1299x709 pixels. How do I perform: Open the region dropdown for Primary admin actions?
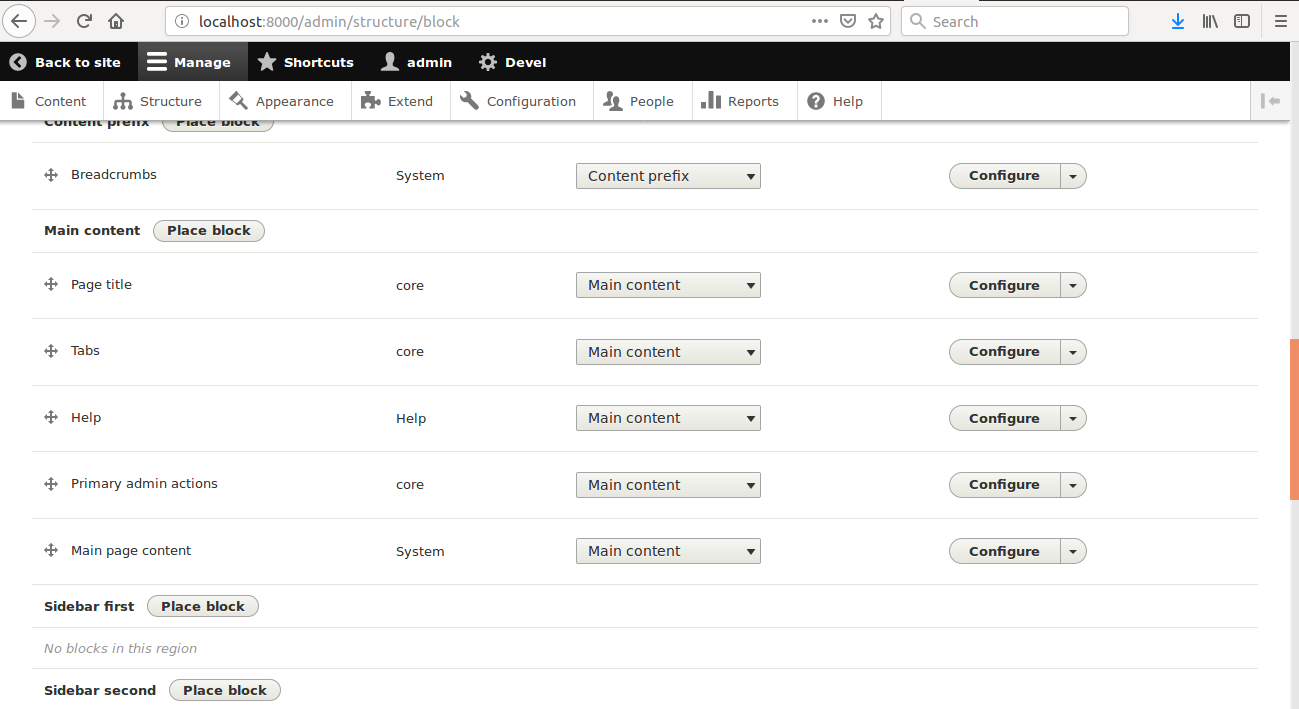pos(667,484)
